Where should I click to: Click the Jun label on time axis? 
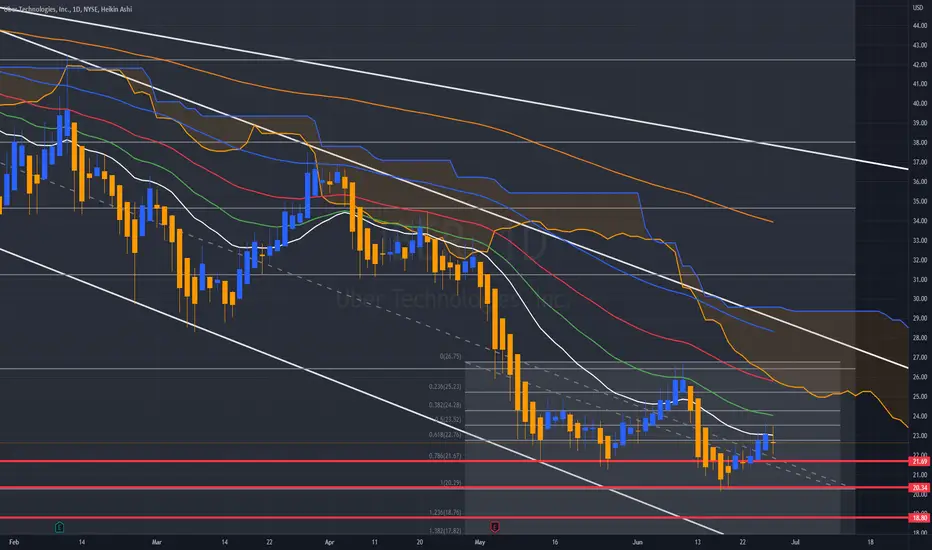click(638, 542)
